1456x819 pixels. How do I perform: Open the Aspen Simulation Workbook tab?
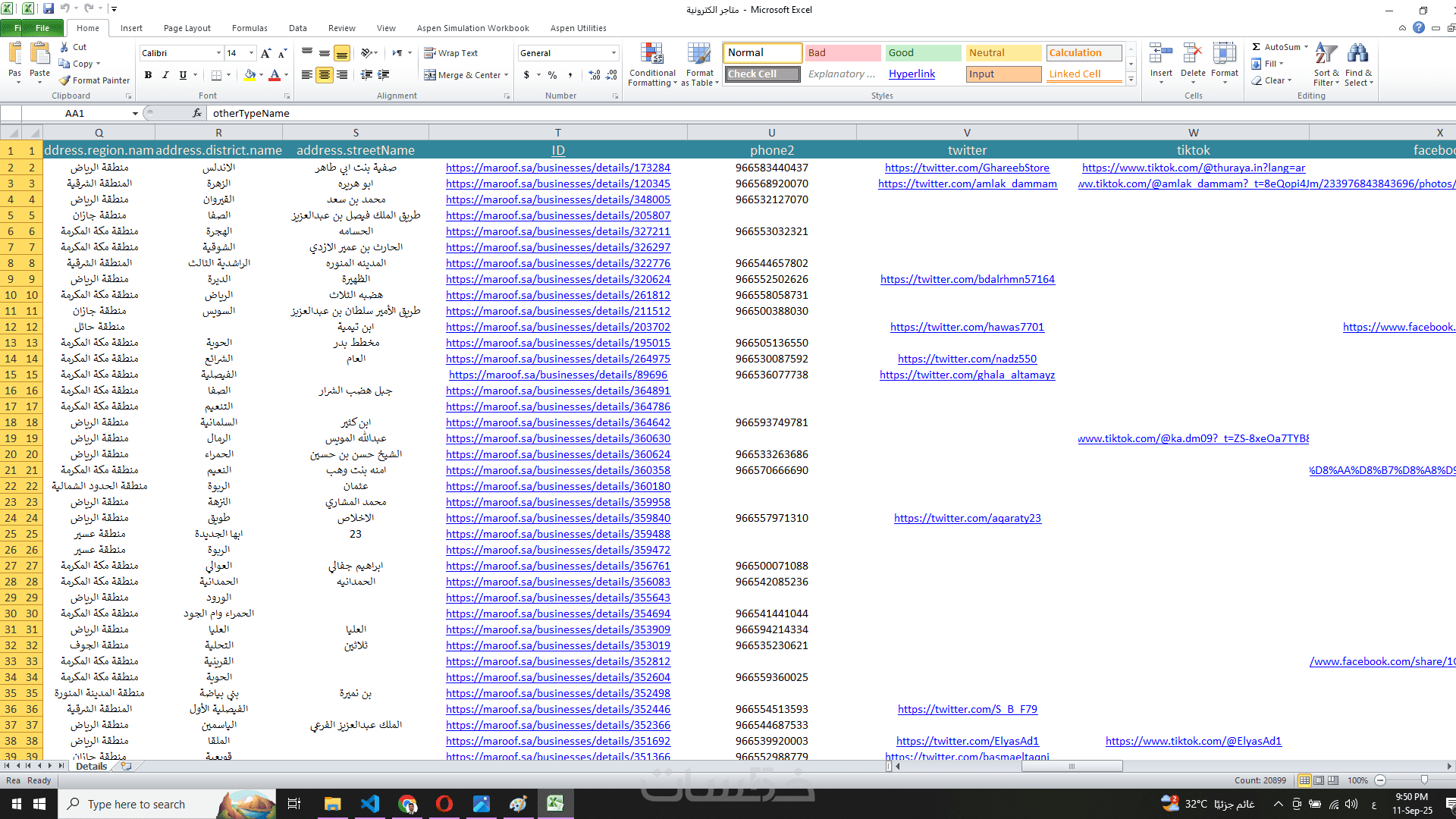click(472, 28)
